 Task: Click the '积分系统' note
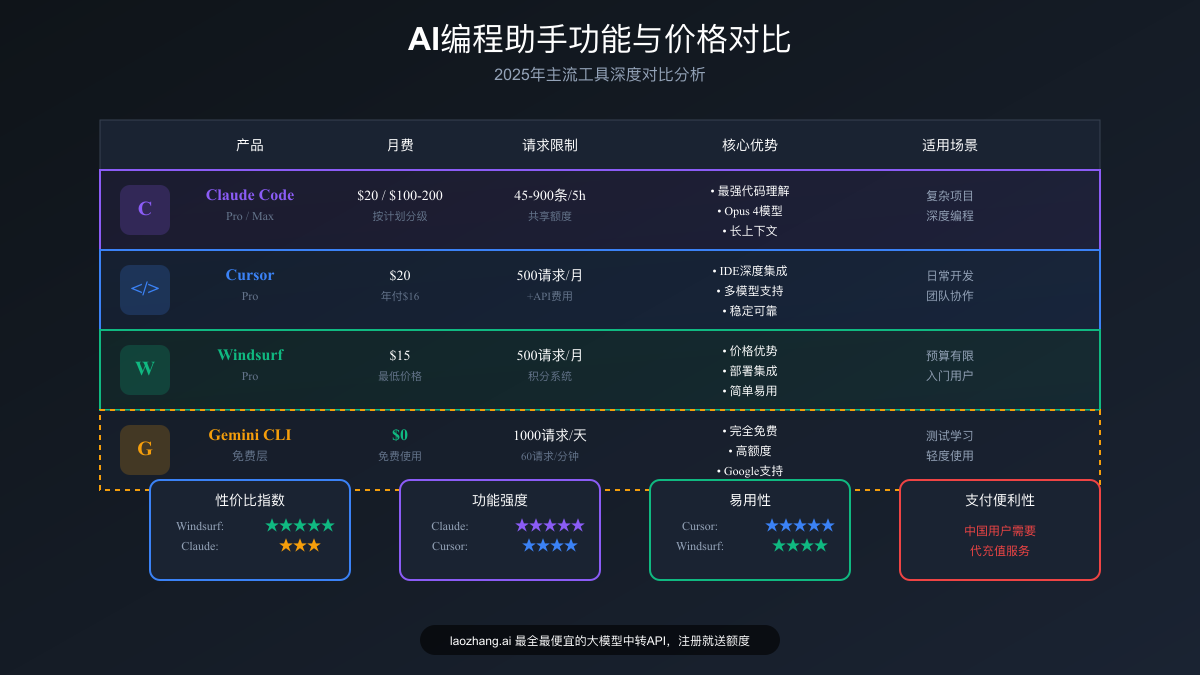[550, 376]
